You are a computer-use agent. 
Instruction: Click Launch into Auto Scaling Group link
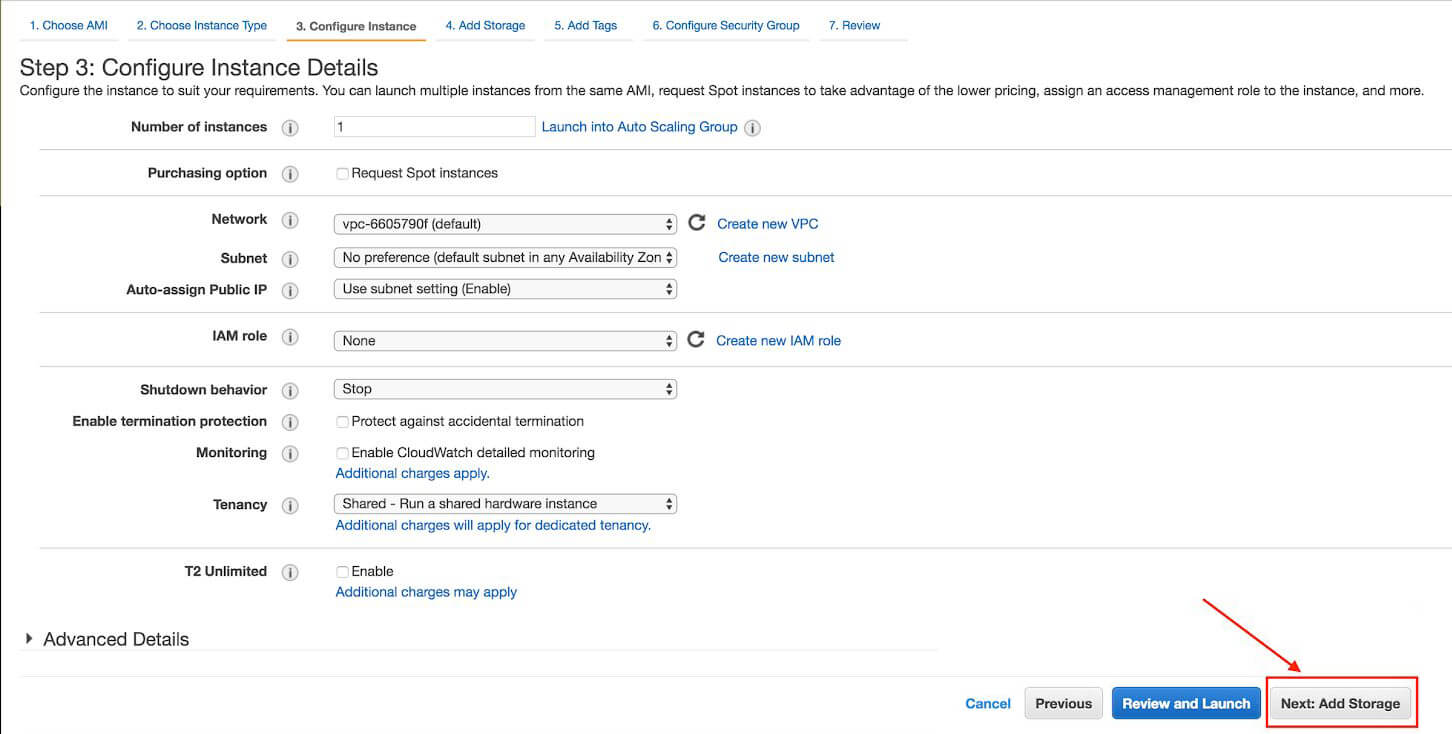640,127
